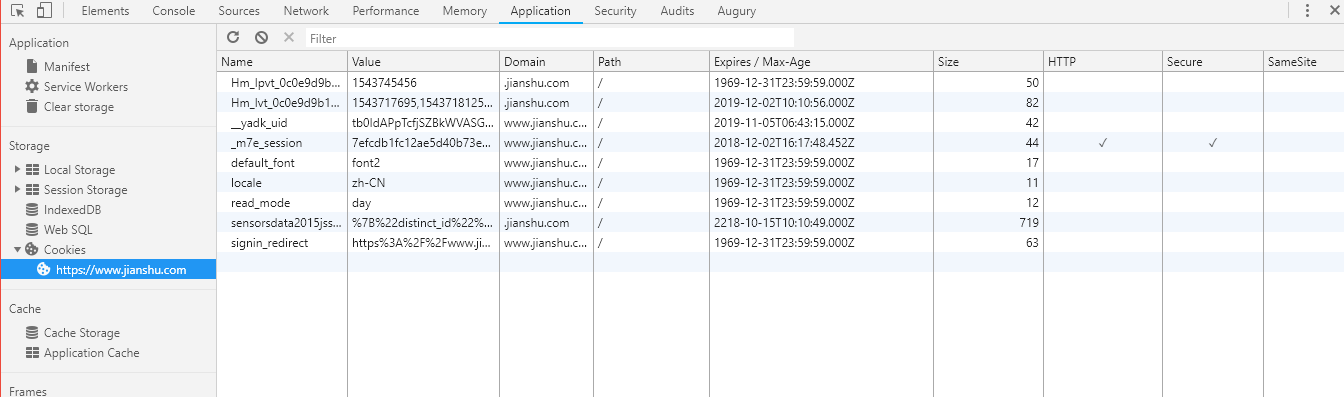This screenshot has height=397, width=1344.
Task: Sort by the Secure column header
Action: 1212,61
